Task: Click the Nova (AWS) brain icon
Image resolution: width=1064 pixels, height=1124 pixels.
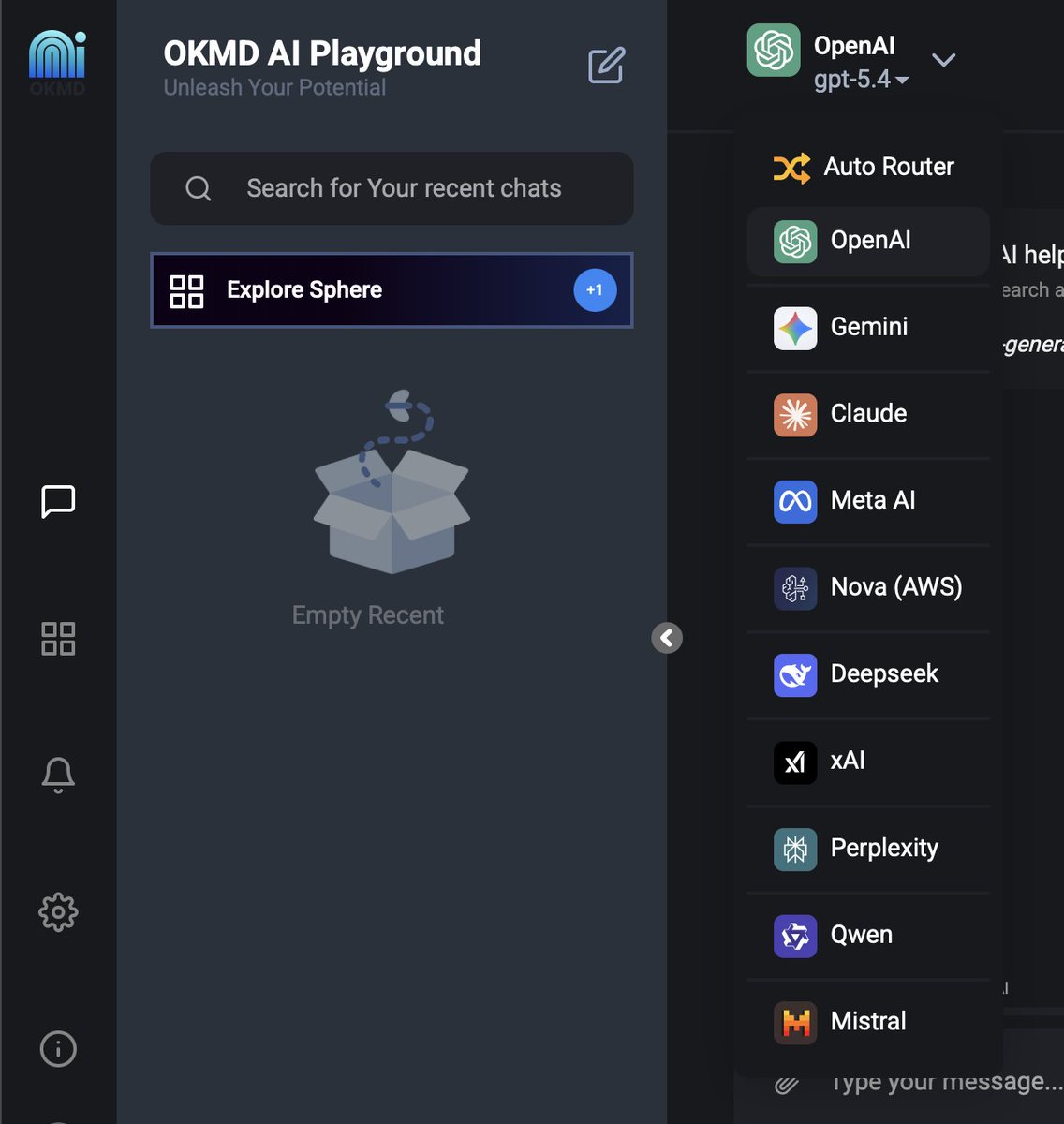Action: 795,588
